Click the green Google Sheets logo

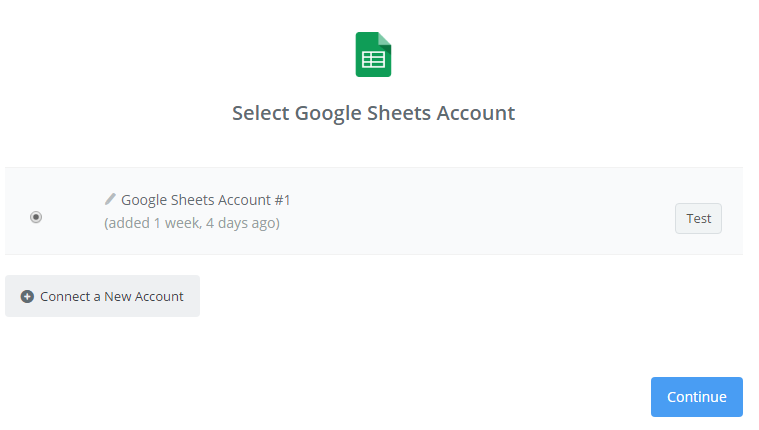pyautogui.click(x=373, y=54)
